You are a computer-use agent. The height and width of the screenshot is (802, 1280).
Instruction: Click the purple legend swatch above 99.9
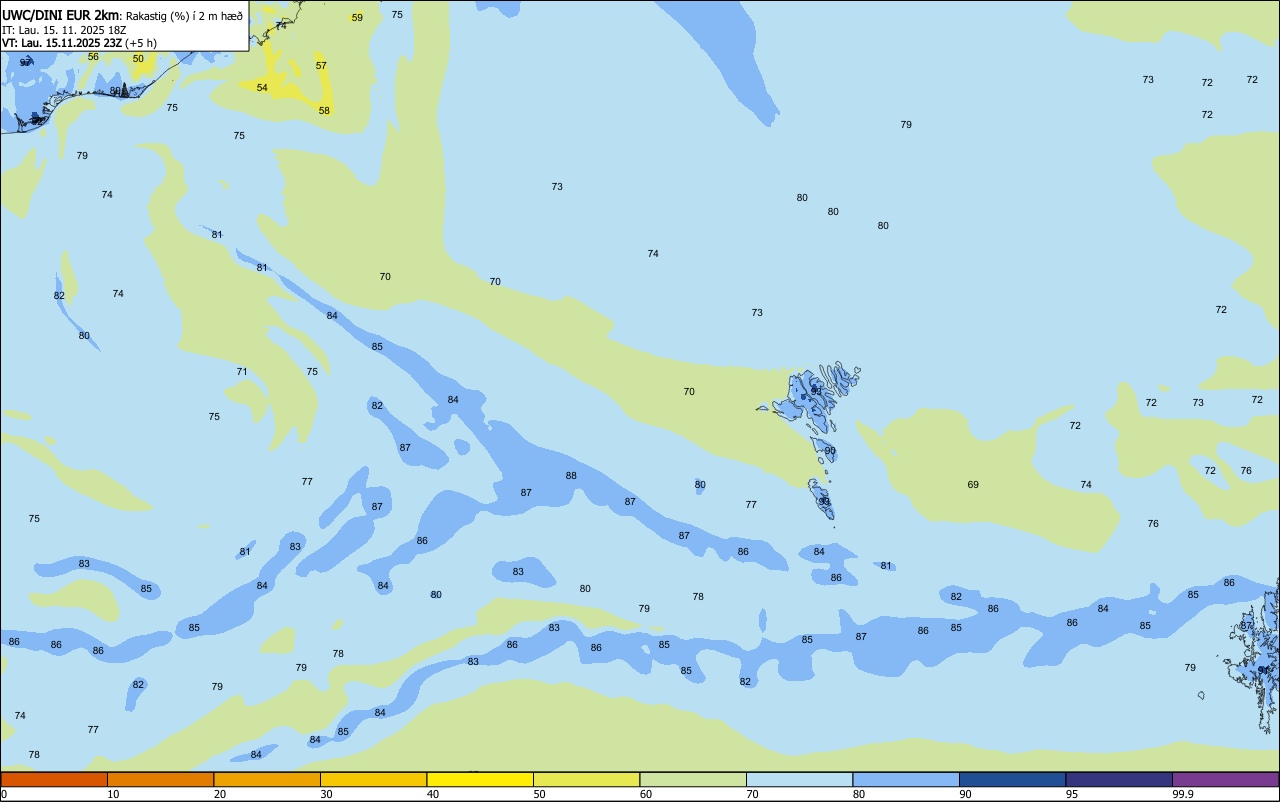1225,779
